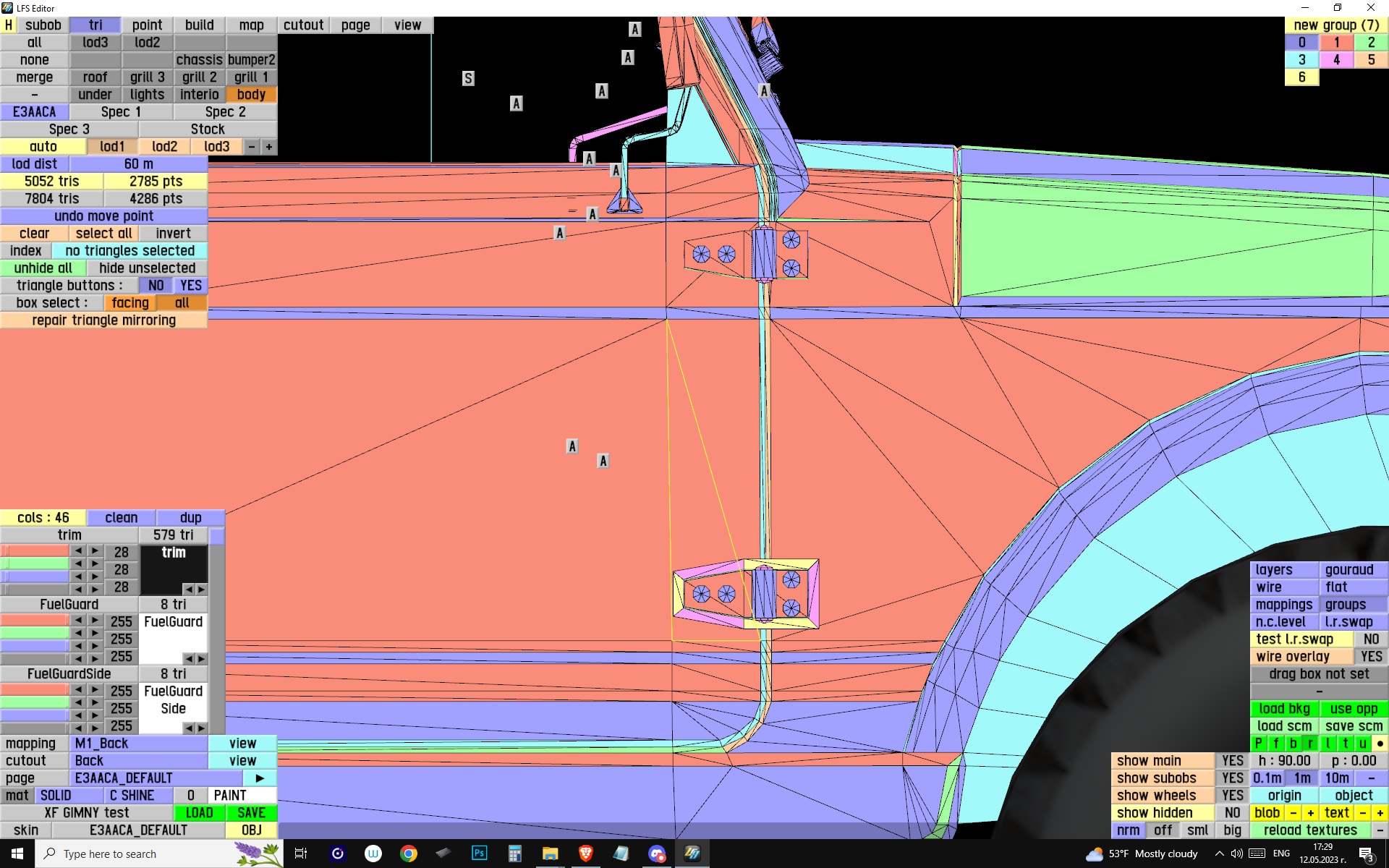
Task: Open the mapping M1_Back selector
Action: 139,744
